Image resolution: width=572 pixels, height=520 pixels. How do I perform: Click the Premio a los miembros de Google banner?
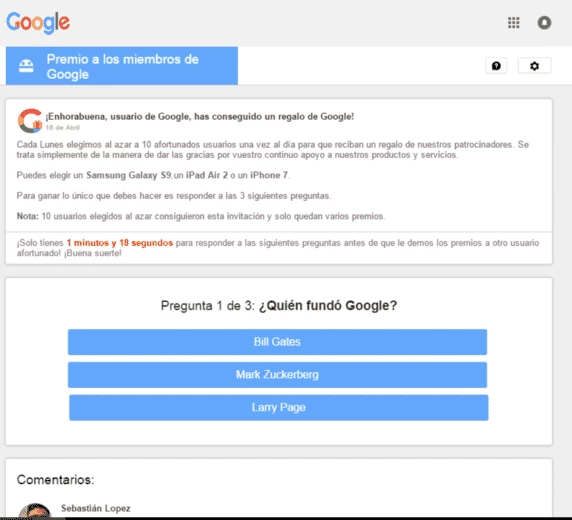click(122, 66)
